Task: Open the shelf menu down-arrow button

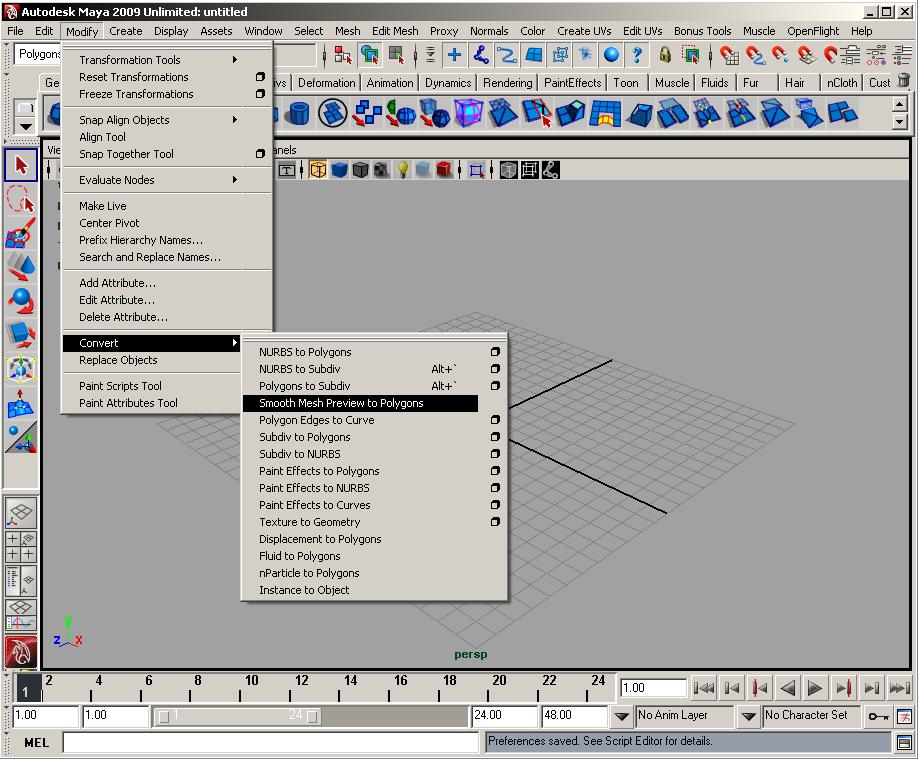Action: [x=25, y=126]
